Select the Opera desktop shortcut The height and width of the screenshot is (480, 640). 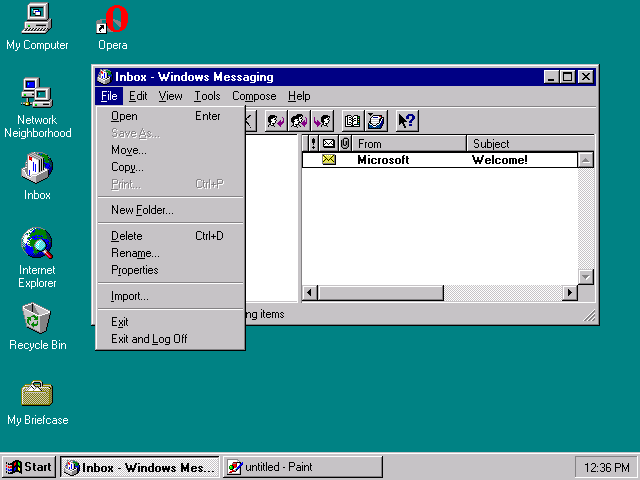[113, 27]
